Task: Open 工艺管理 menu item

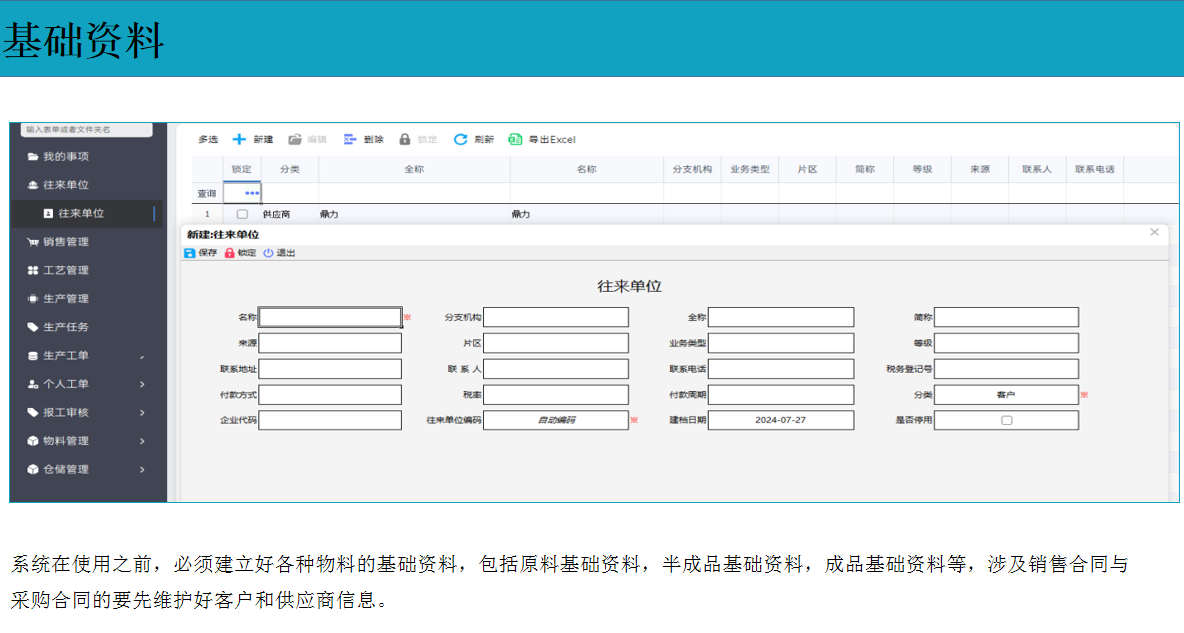Action: coord(66,270)
